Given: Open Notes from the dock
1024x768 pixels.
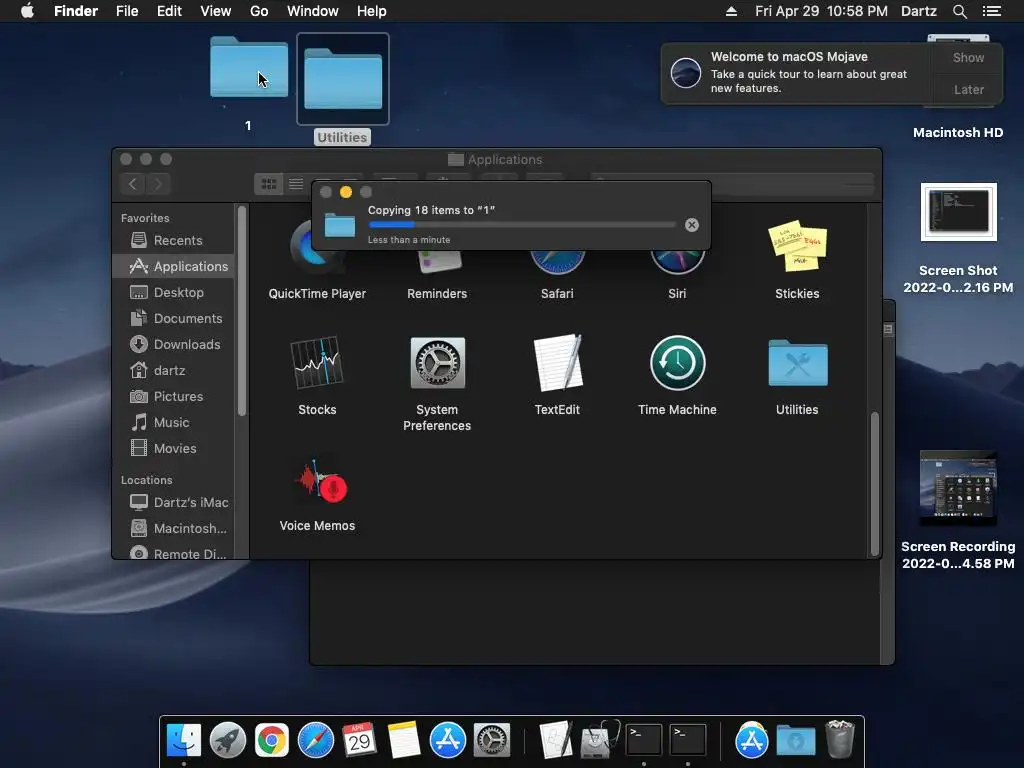Looking at the screenshot, I should (x=404, y=740).
